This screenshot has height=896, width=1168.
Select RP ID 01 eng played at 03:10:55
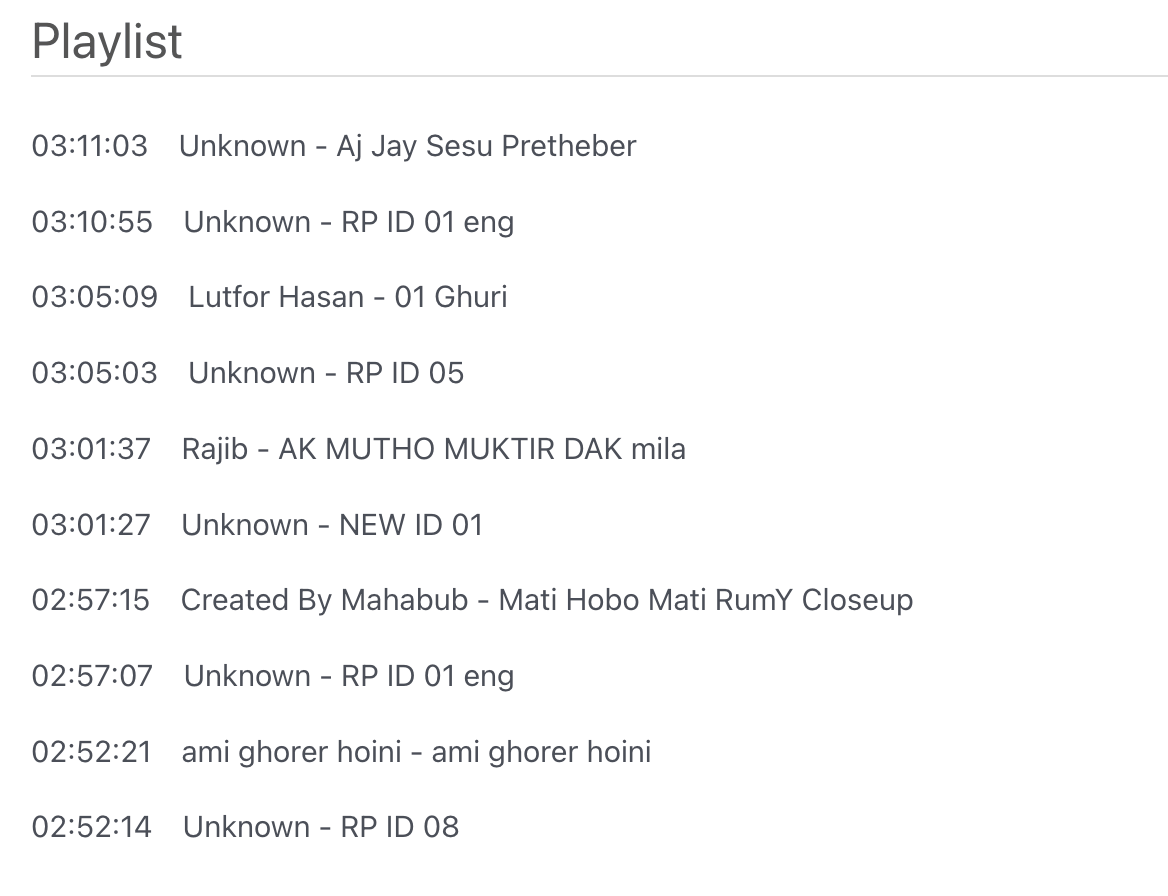coord(348,222)
